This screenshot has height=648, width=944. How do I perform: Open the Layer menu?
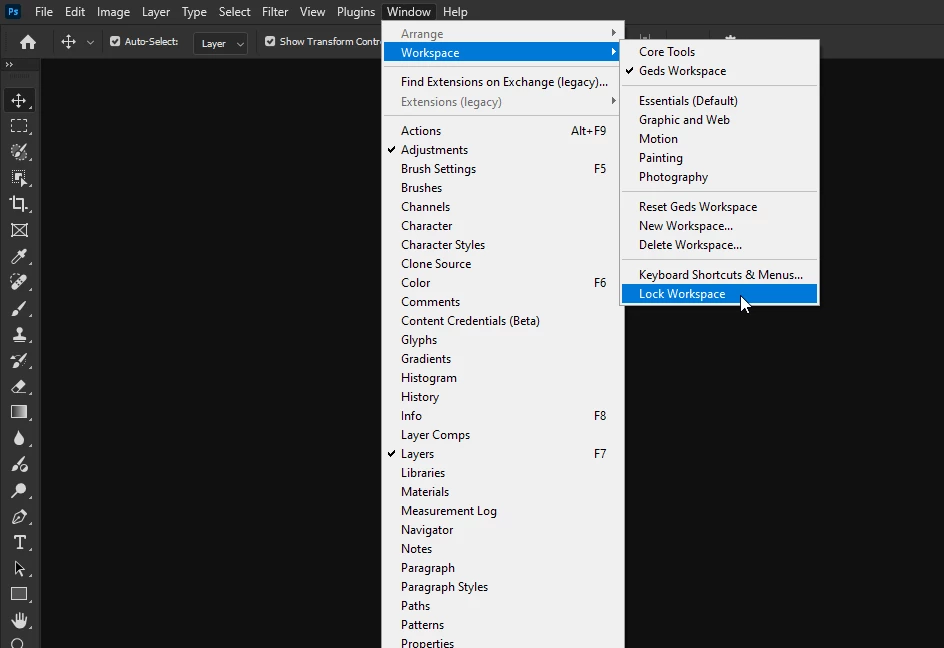click(155, 12)
